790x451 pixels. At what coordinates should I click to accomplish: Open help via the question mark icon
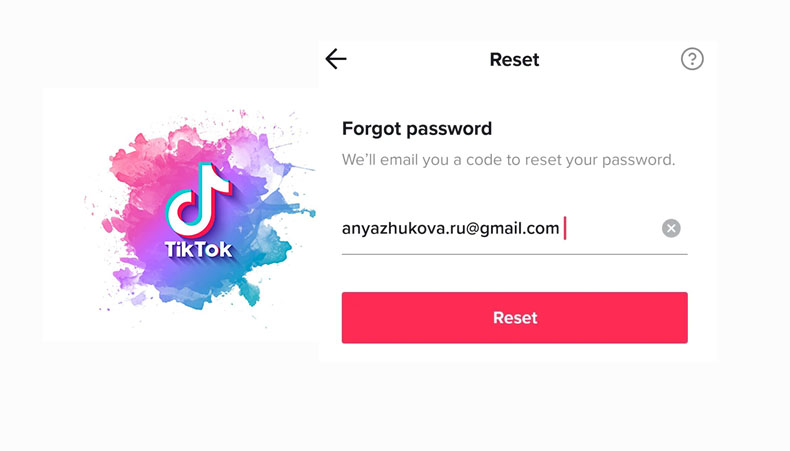click(692, 59)
